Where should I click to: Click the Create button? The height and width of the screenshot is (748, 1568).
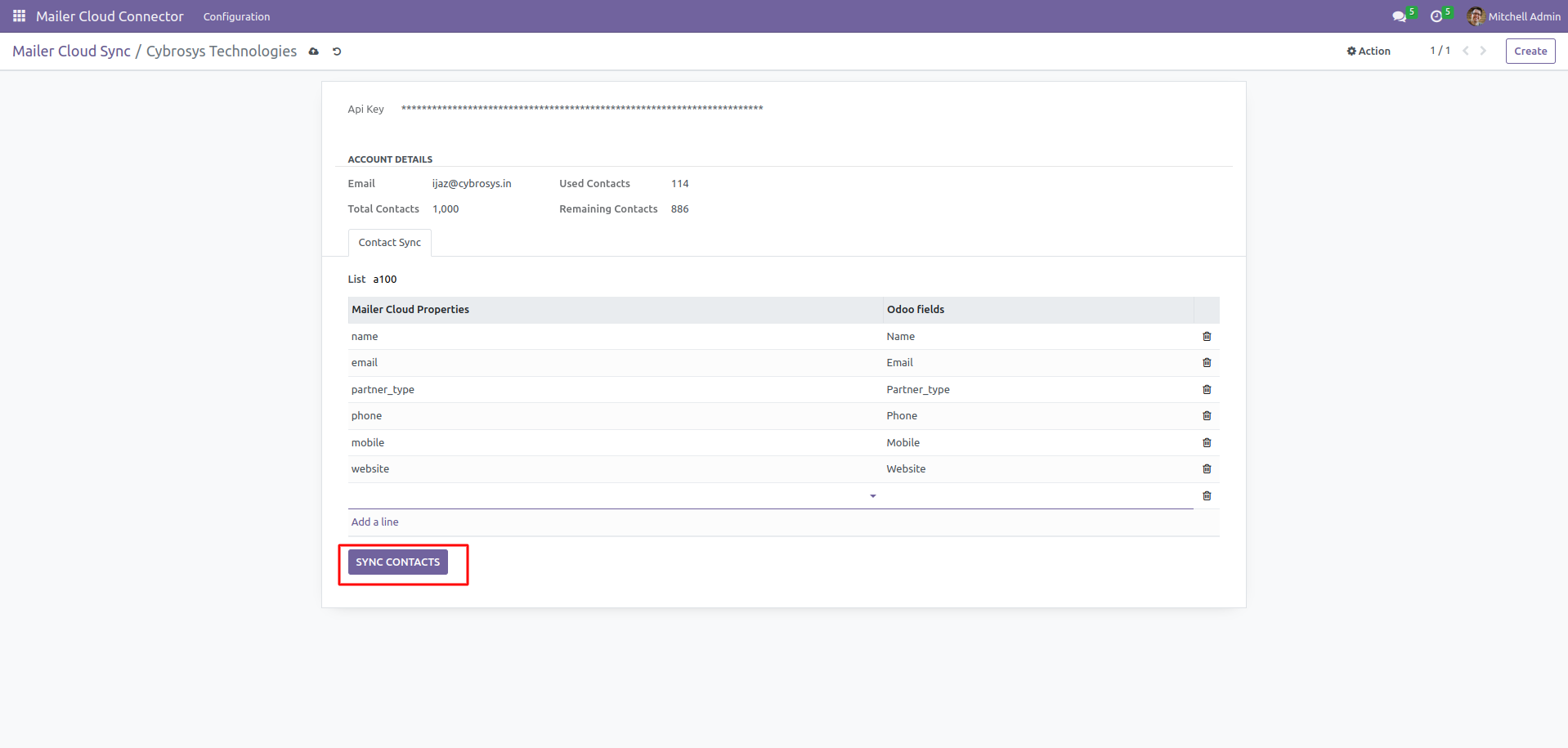click(1530, 52)
